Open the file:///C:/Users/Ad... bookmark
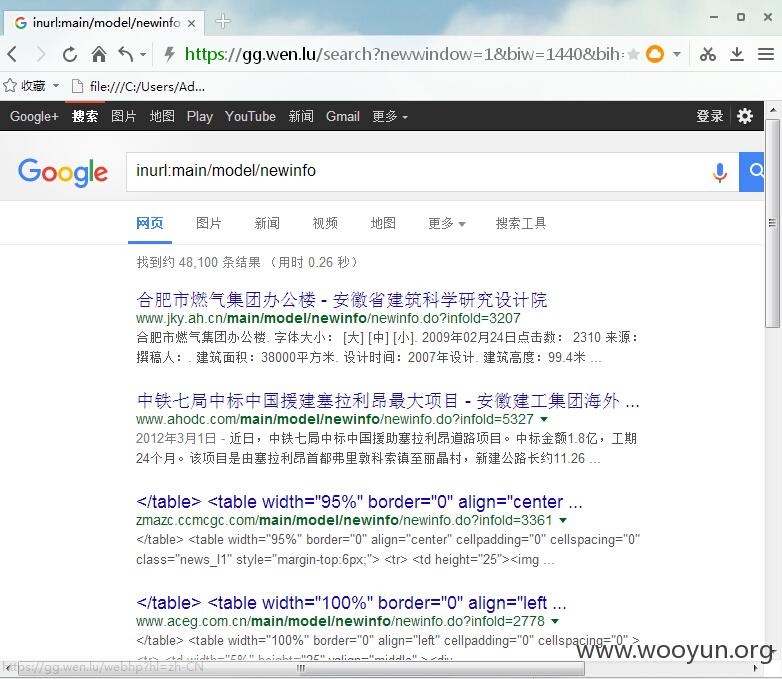This screenshot has width=782, height=679. (138, 86)
